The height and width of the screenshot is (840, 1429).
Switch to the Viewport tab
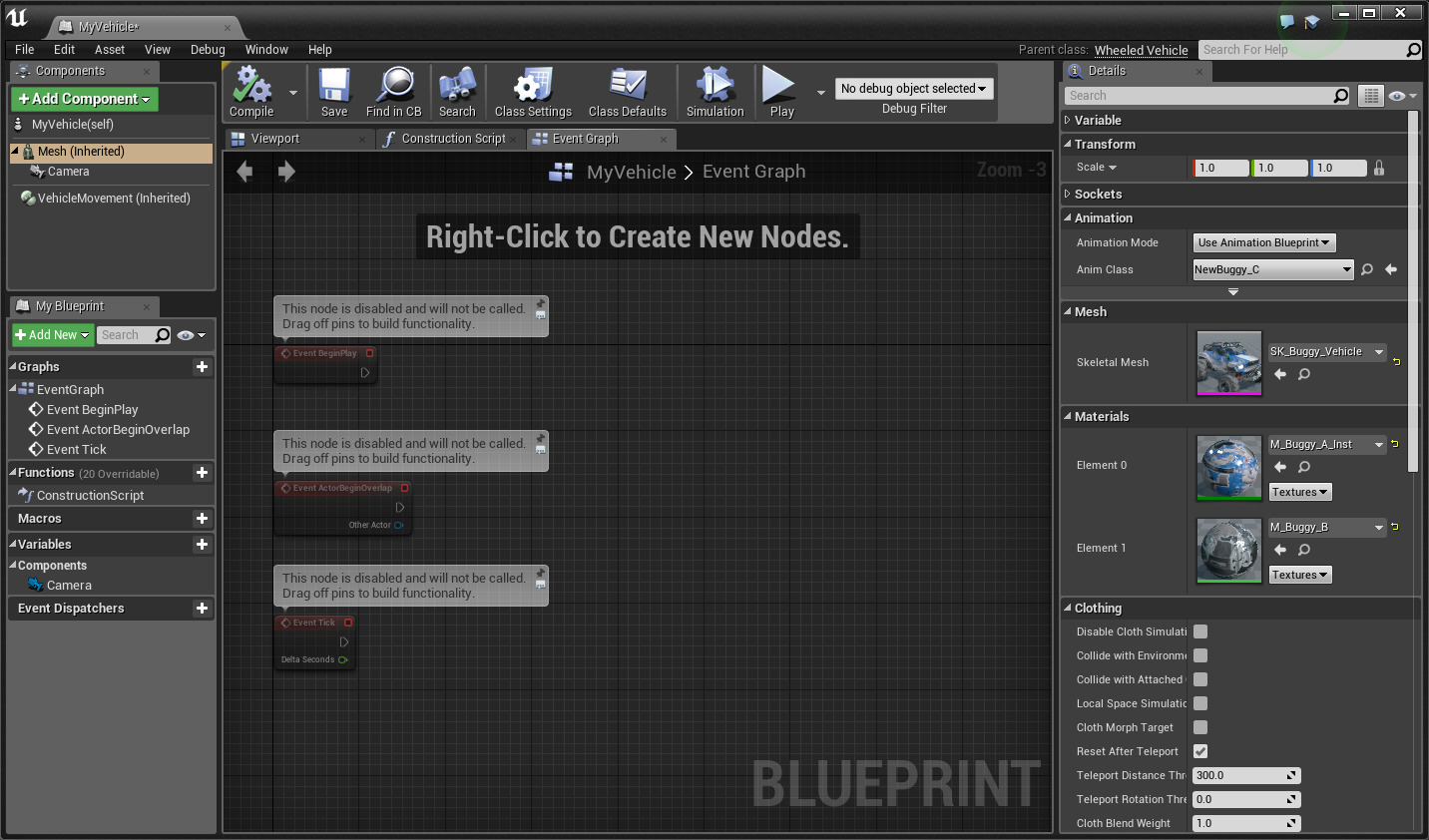(274, 139)
